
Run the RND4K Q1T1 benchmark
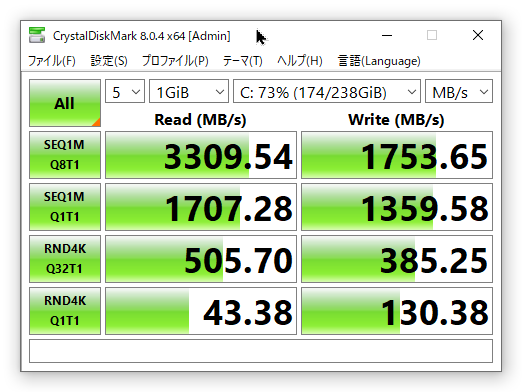[65, 311]
